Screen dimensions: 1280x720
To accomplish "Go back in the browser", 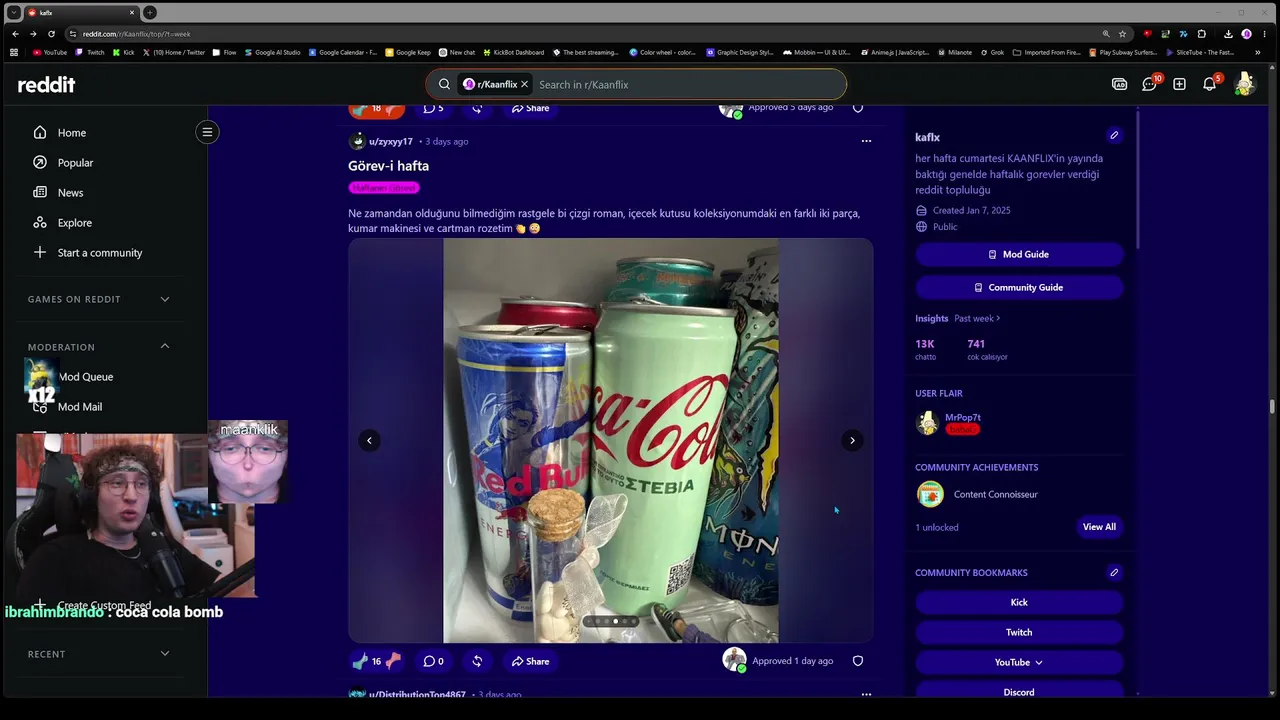I will pos(14,33).
